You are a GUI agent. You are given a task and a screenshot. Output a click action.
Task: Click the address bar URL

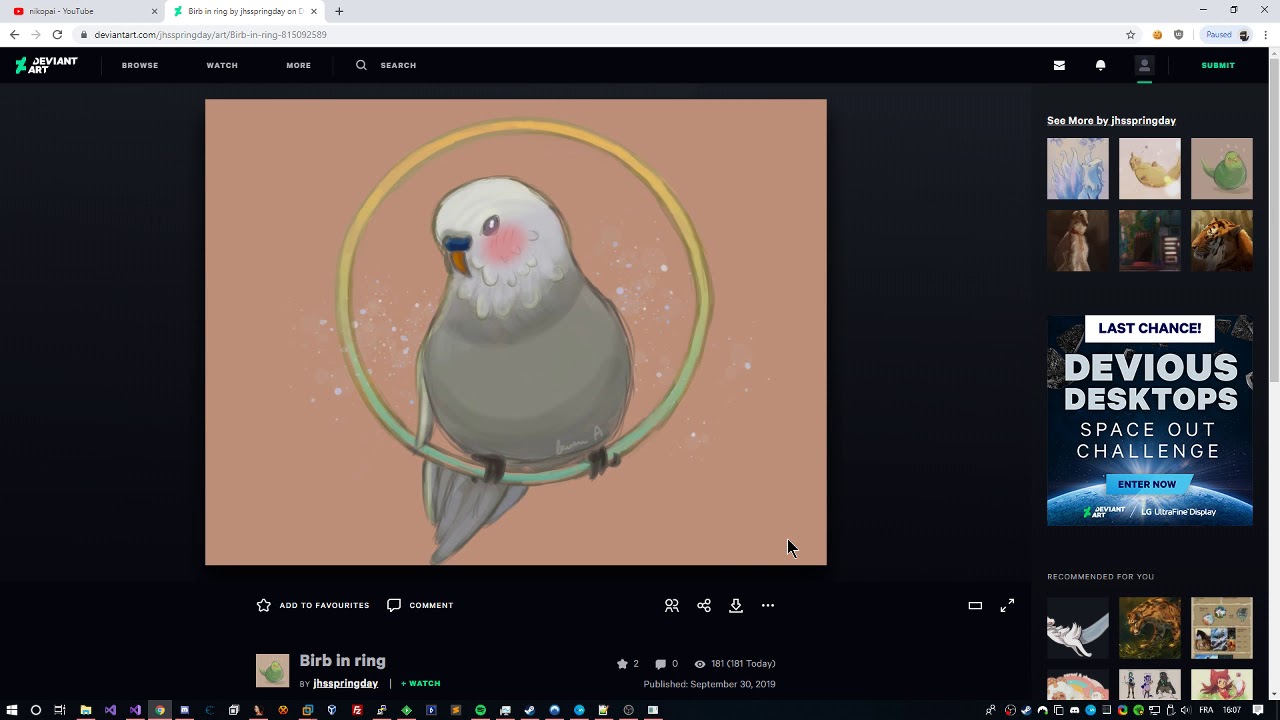tap(210, 34)
